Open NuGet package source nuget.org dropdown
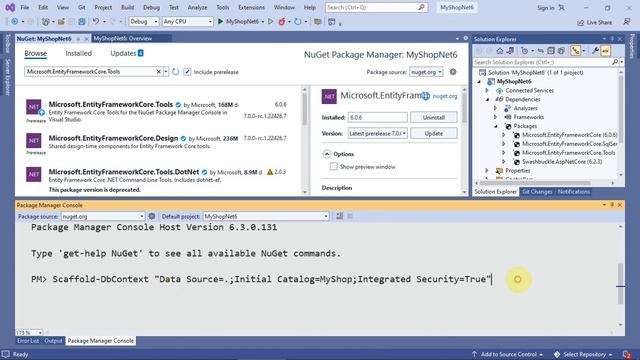Image resolution: width=640 pixels, height=360 pixels. pyautogui.click(x=426, y=72)
